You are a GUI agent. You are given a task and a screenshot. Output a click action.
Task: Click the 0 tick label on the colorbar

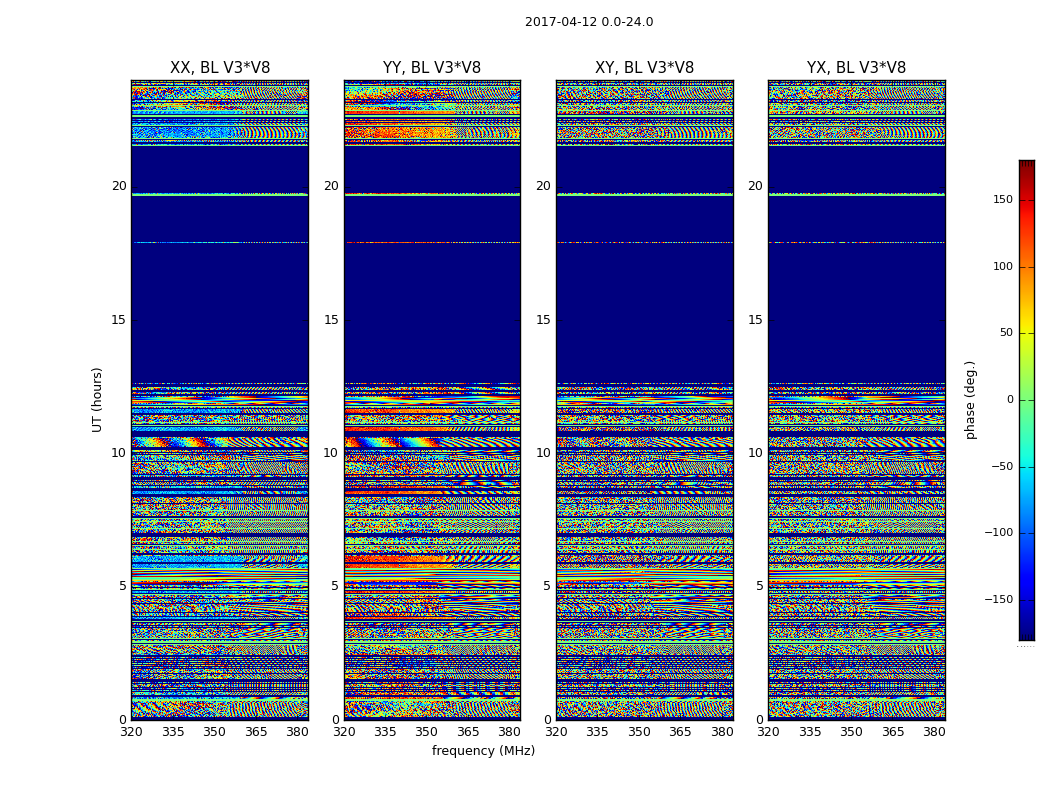1010,400
